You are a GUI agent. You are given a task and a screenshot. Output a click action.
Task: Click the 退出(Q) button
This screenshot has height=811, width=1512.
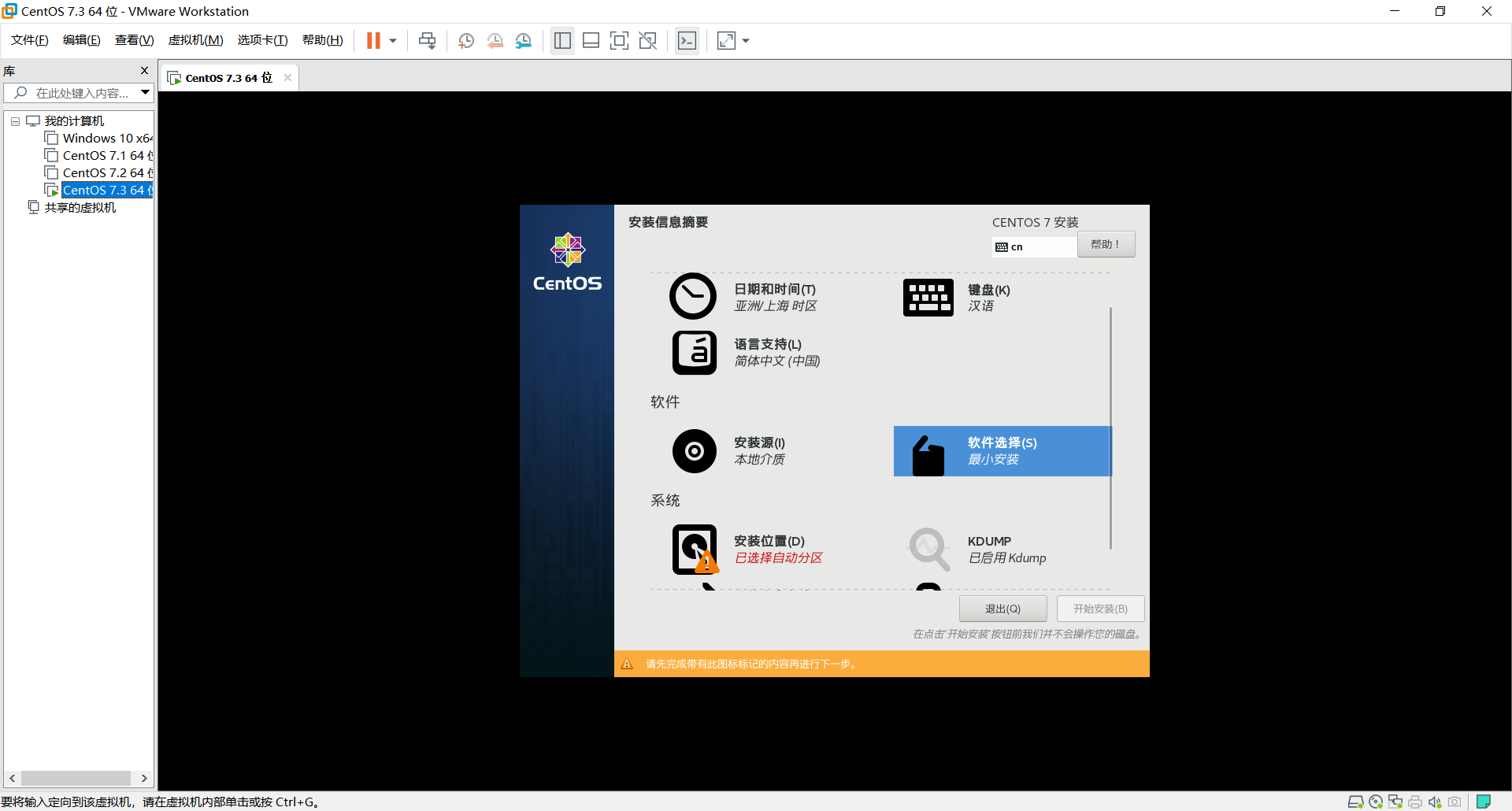[1003, 609]
